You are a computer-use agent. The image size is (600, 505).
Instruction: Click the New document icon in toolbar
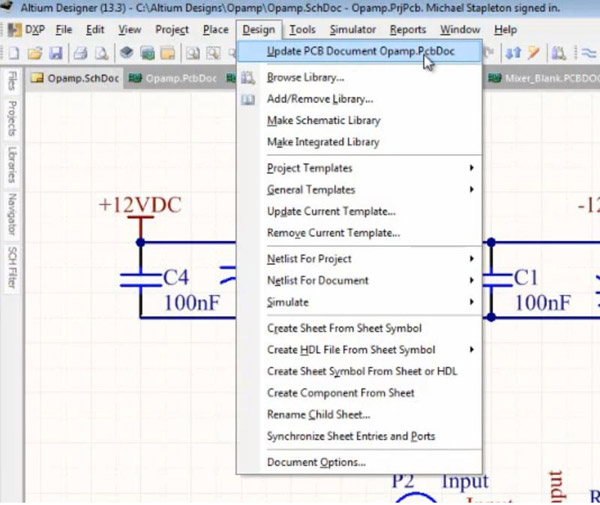click(13, 53)
